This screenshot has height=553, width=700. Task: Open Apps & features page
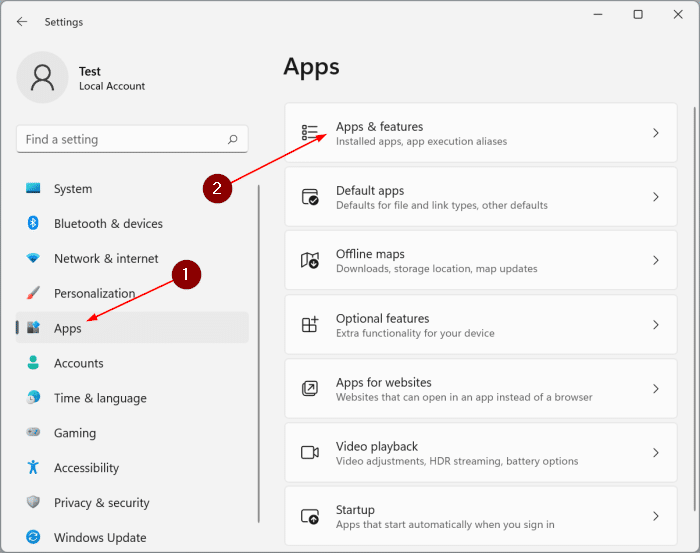(x=481, y=133)
